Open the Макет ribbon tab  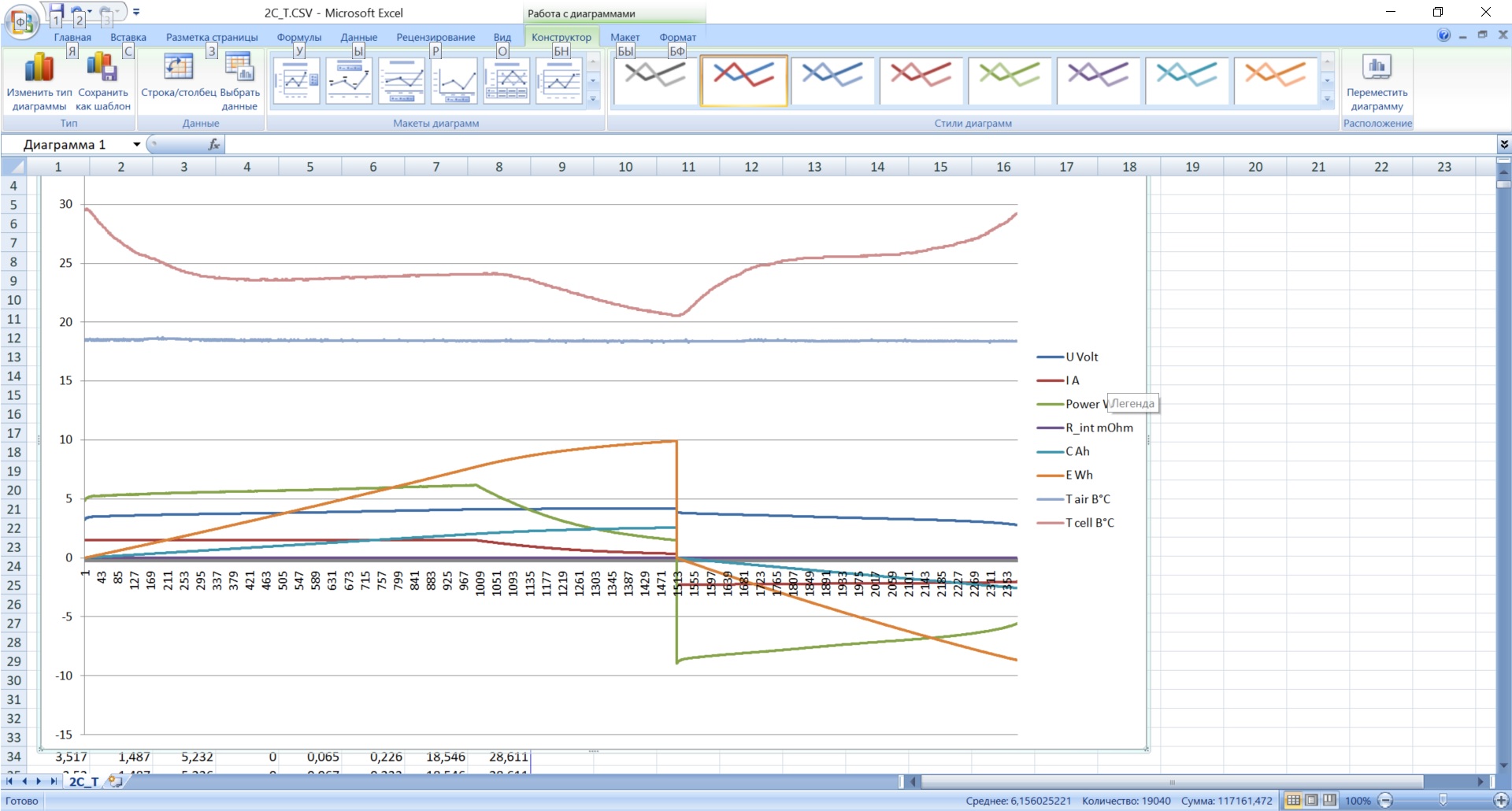(624, 37)
